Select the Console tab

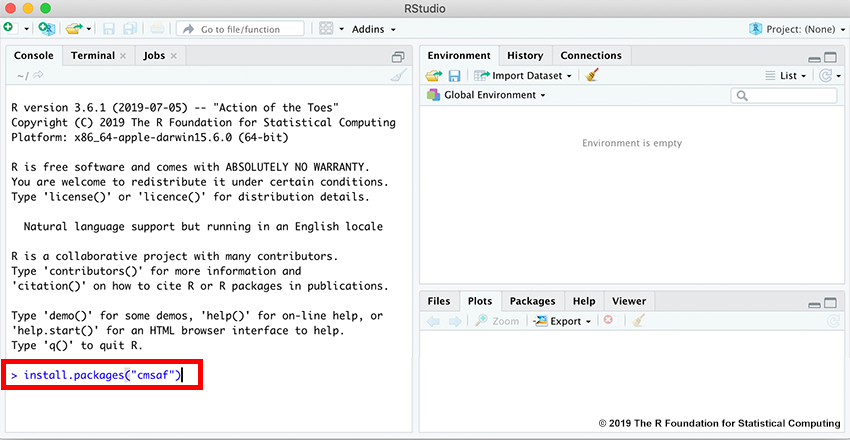coord(34,55)
